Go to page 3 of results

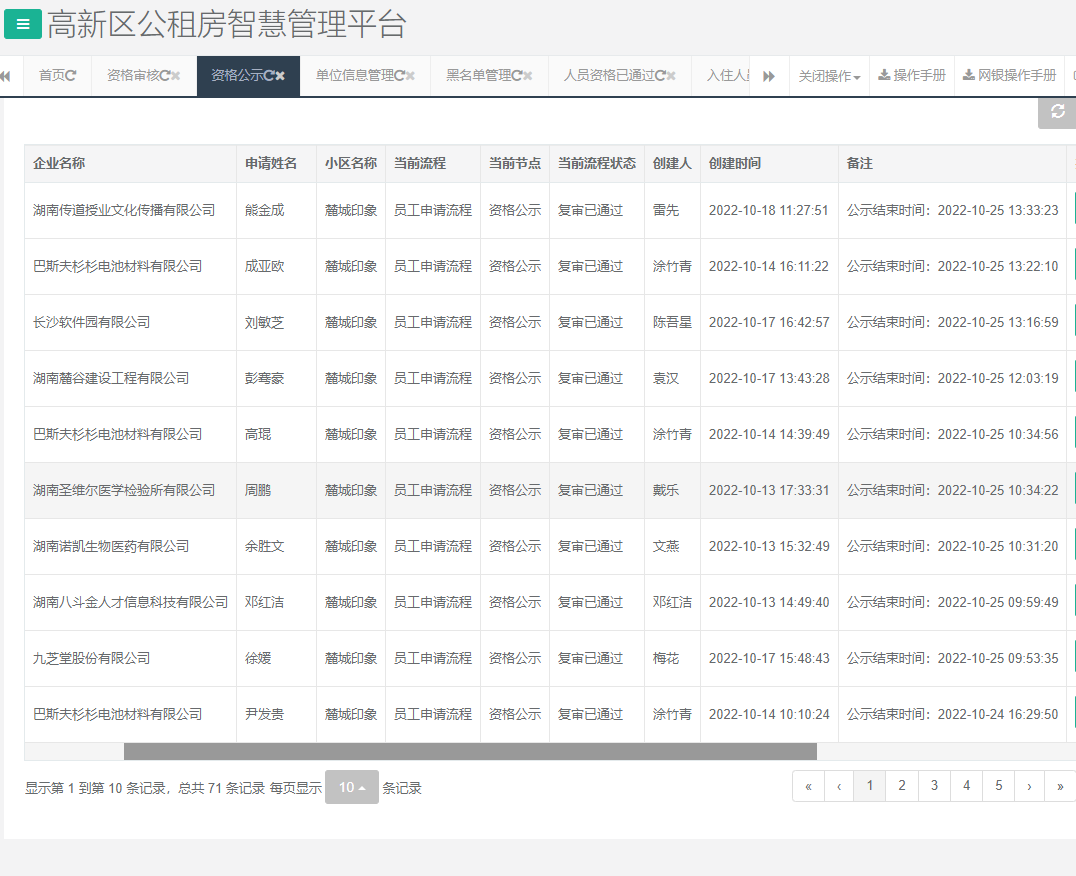[x=934, y=786]
